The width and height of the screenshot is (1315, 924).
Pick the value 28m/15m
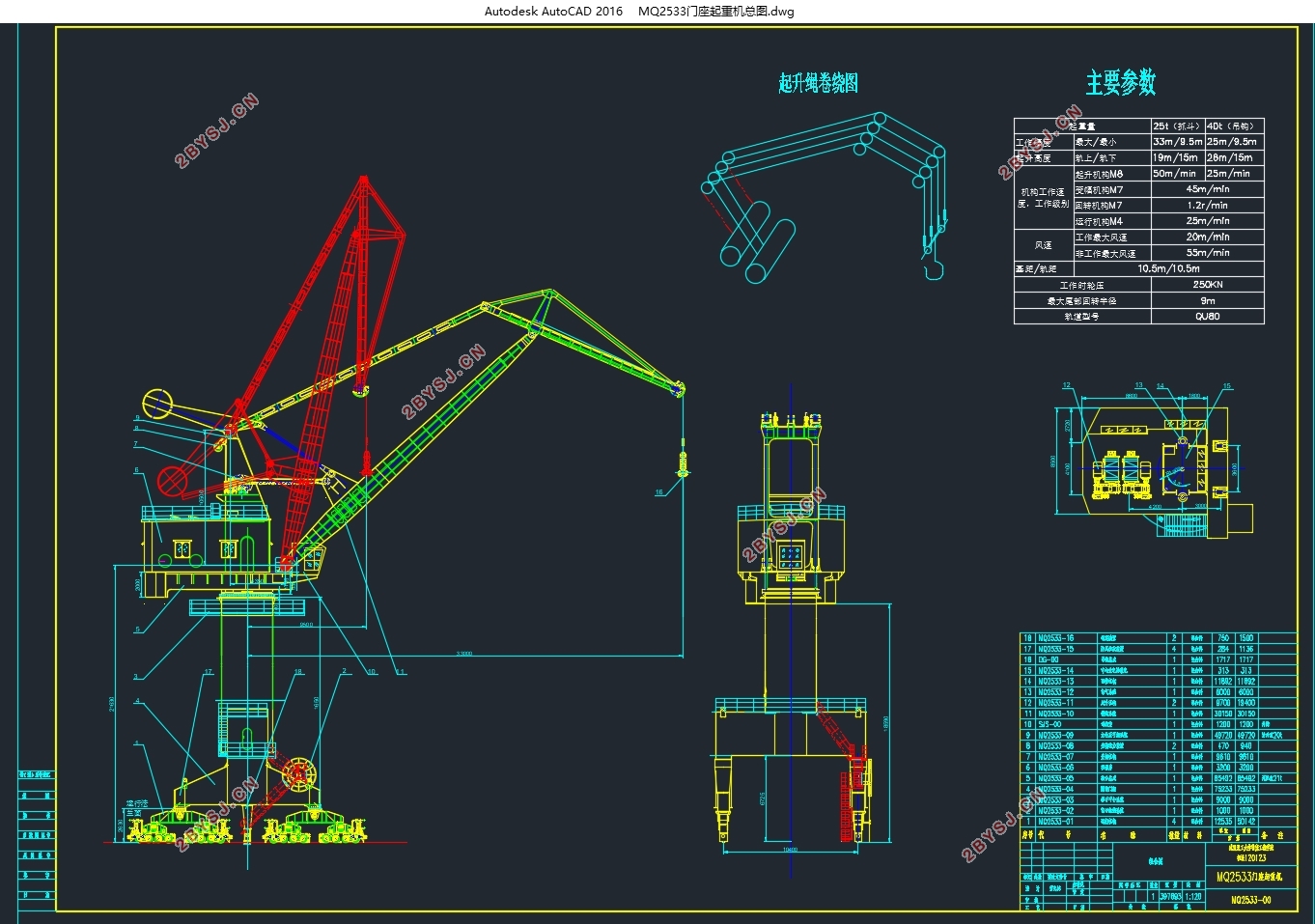tap(1230, 157)
